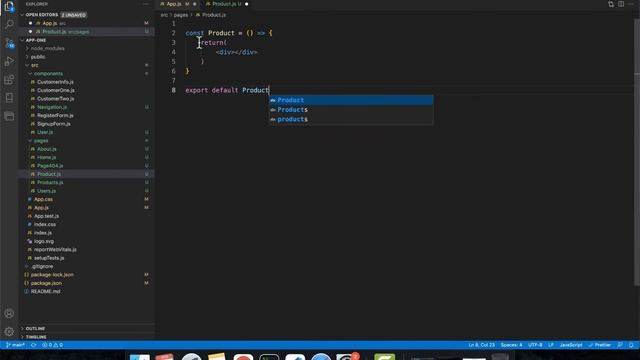Click the UTF-8 encoding indicator
640x360 pixels.
pyautogui.click(x=535, y=345)
